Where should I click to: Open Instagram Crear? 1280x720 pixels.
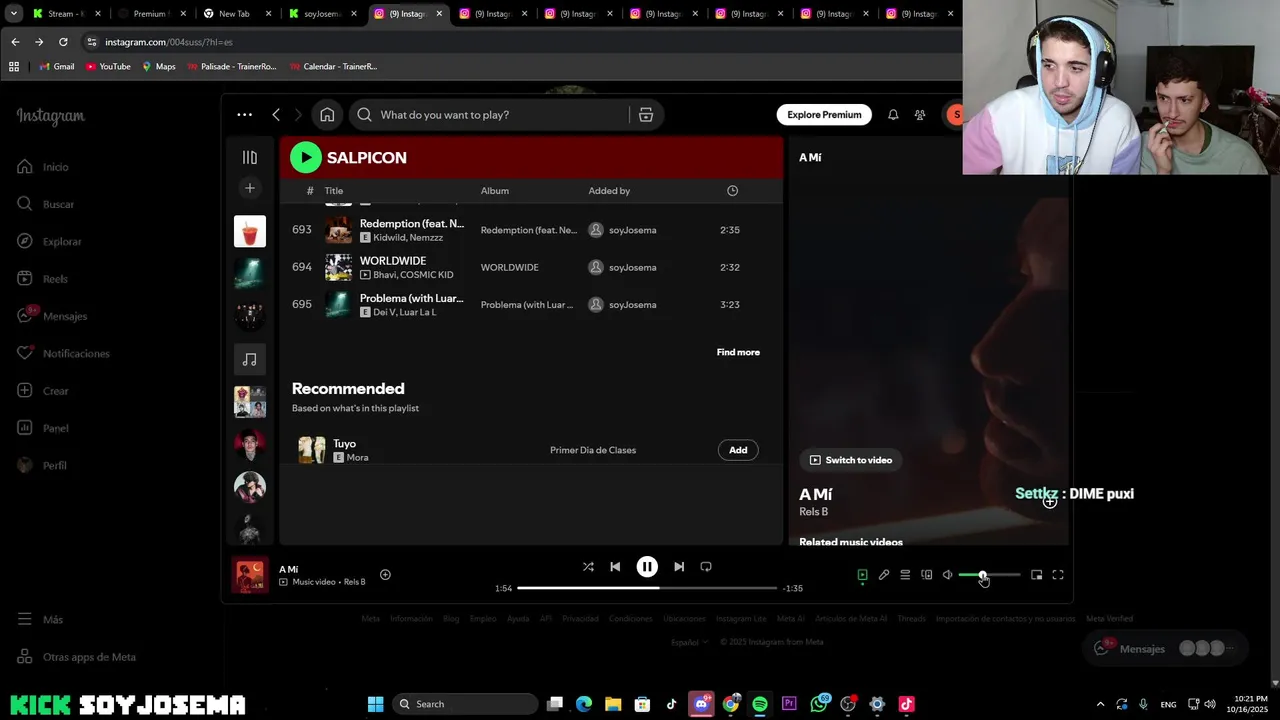click(43, 391)
